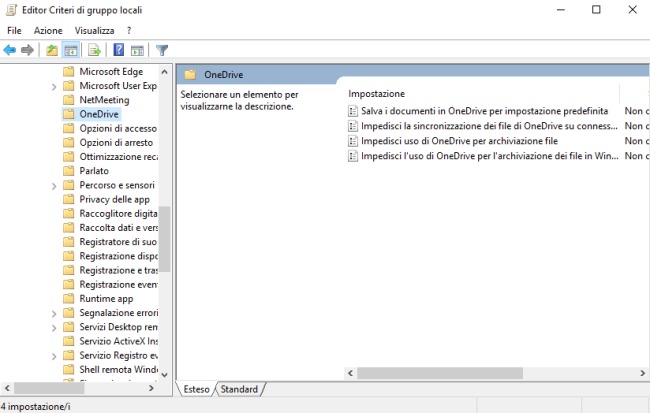Toggle the action pane toolbar icon

tap(137, 50)
